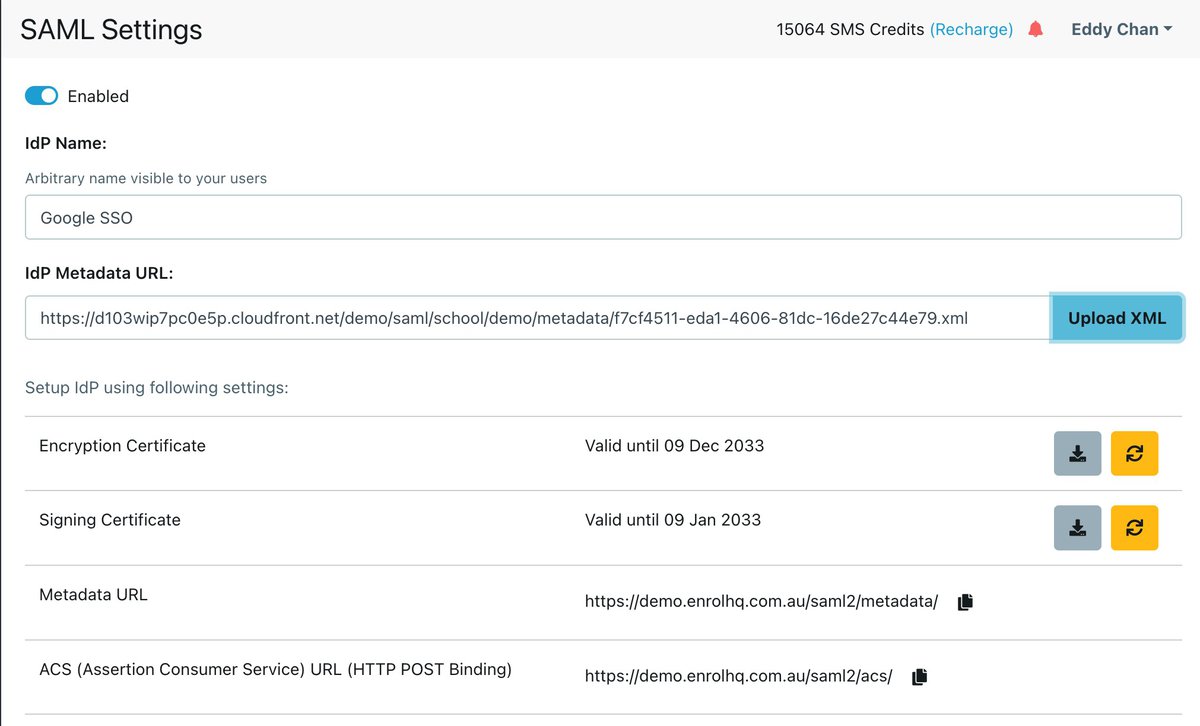Expand the Eddy Chan user menu
Screen dimensions: 1200x726
point(1121,29)
